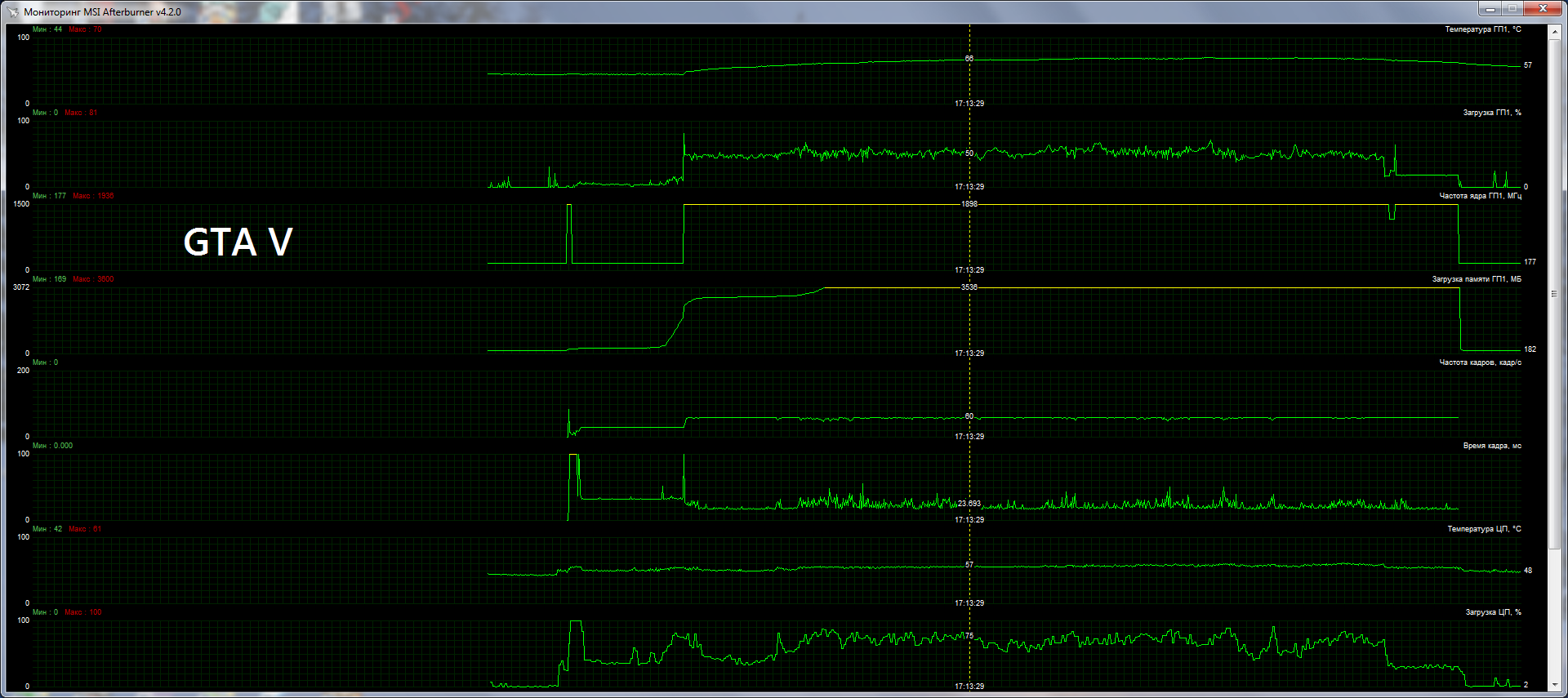Click the 1500 axis label on core clock graph
Viewport: 1568px width, 698px height.
tap(21, 204)
